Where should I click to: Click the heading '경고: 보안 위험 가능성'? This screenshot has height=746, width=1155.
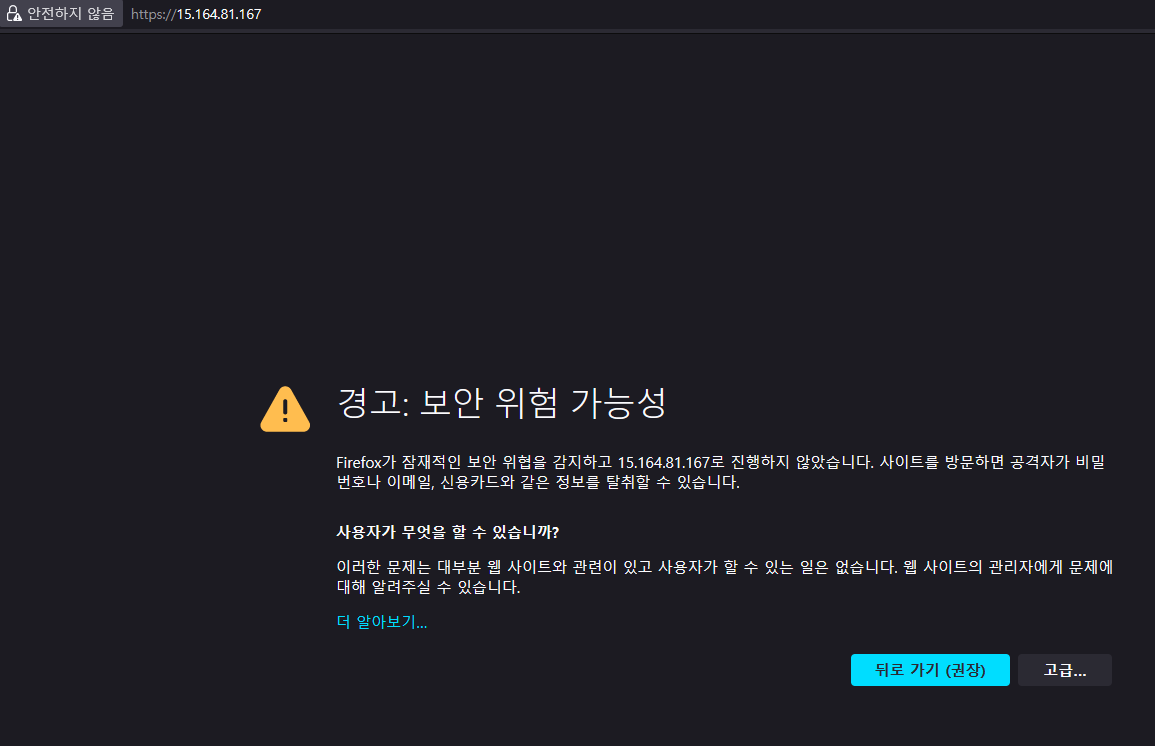pyautogui.click(x=502, y=403)
